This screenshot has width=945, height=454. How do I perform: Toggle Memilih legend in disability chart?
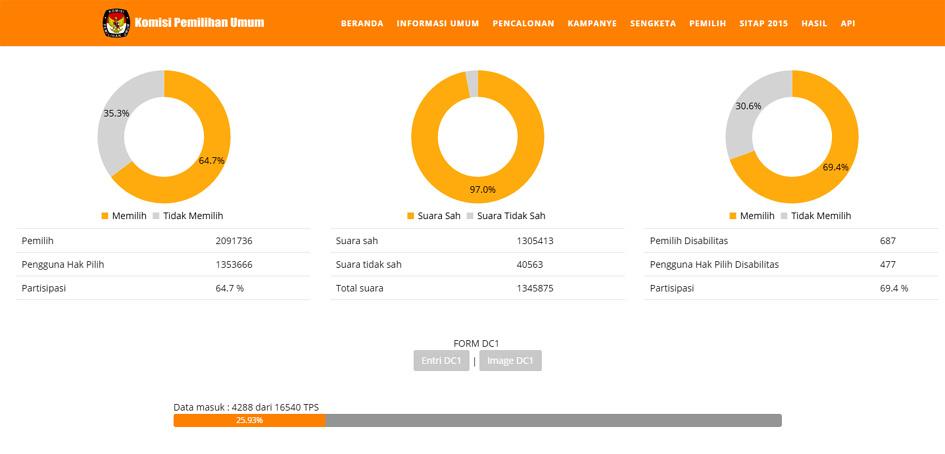tap(752, 216)
